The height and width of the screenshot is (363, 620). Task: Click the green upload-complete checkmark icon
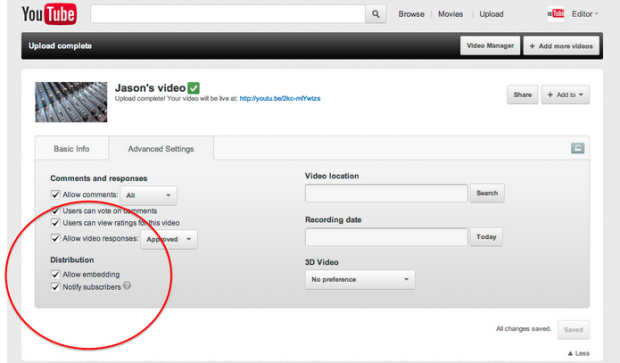pyautogui.click(x=193, y=88)
